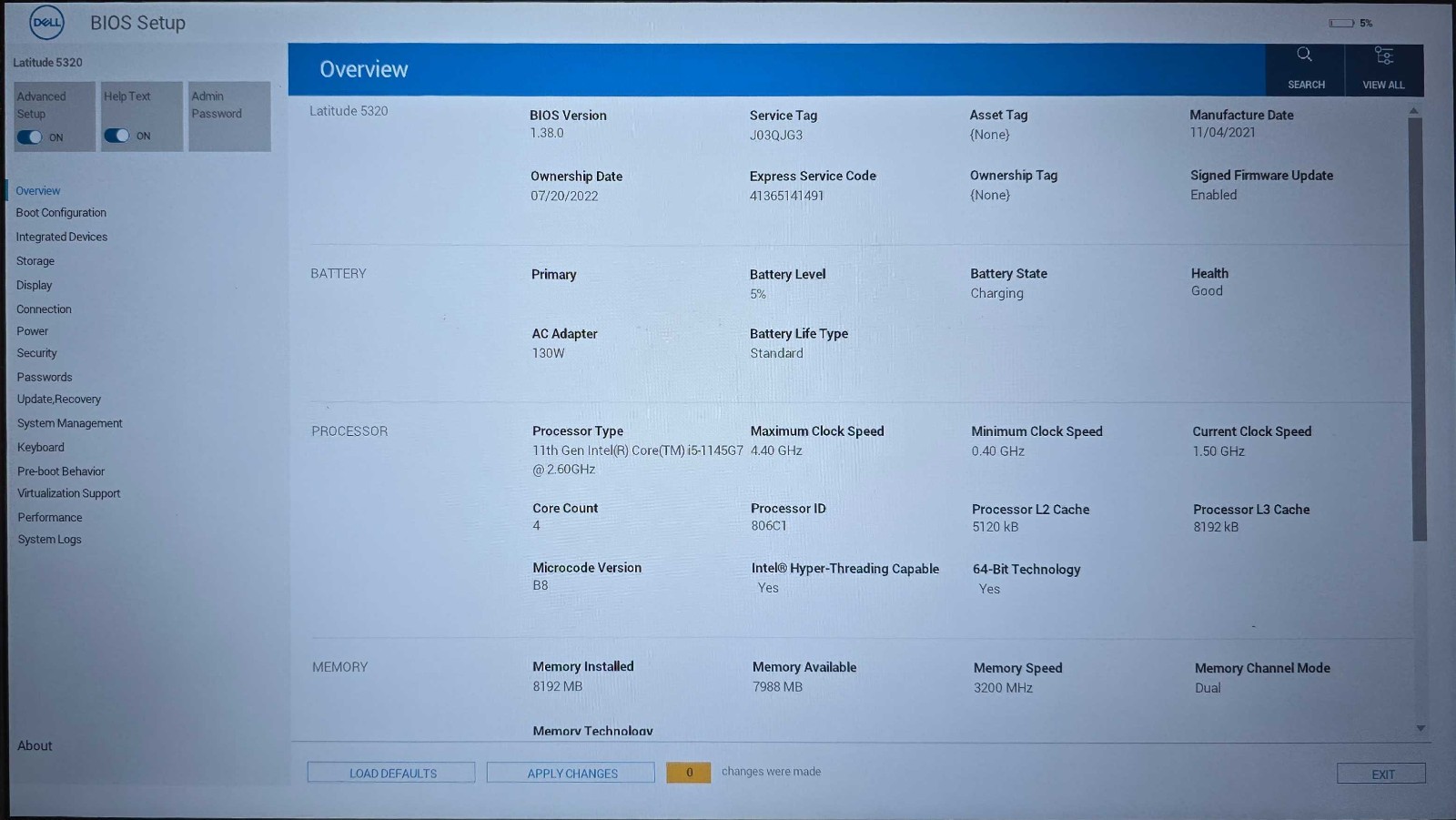The width and height of the screenshot is (1456, 820).
Task: Open Update,Recovery section
Action: click(x=59, y=400)
